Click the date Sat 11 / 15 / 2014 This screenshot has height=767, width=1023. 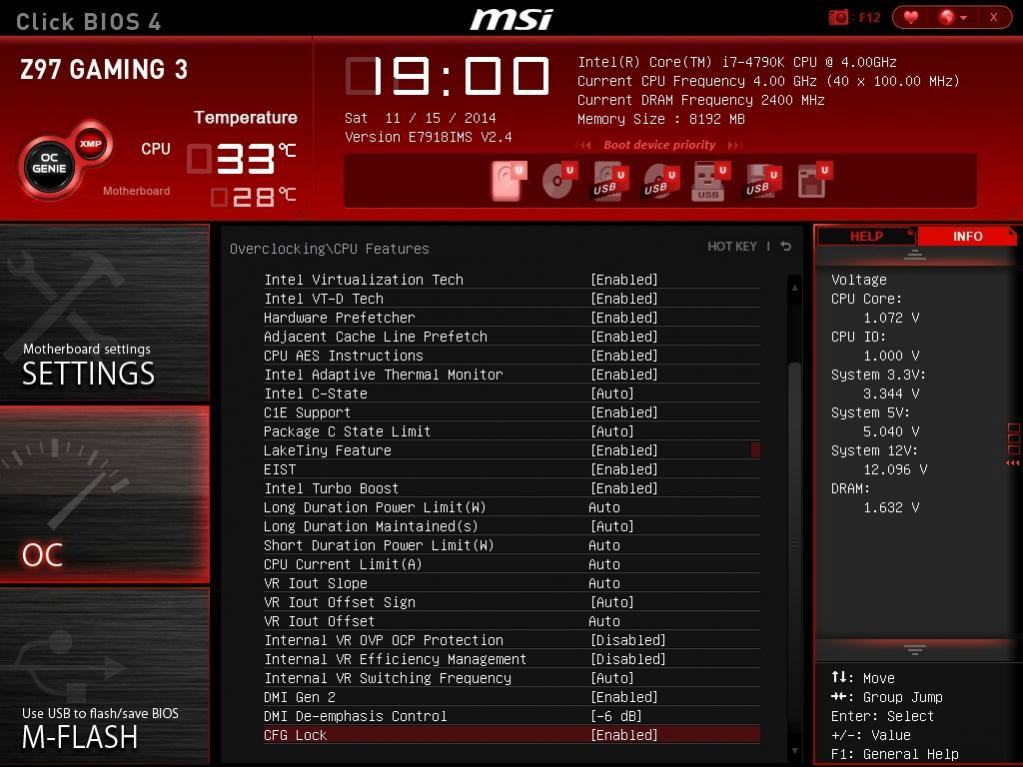pyautogui.click(x=420, y=118)
